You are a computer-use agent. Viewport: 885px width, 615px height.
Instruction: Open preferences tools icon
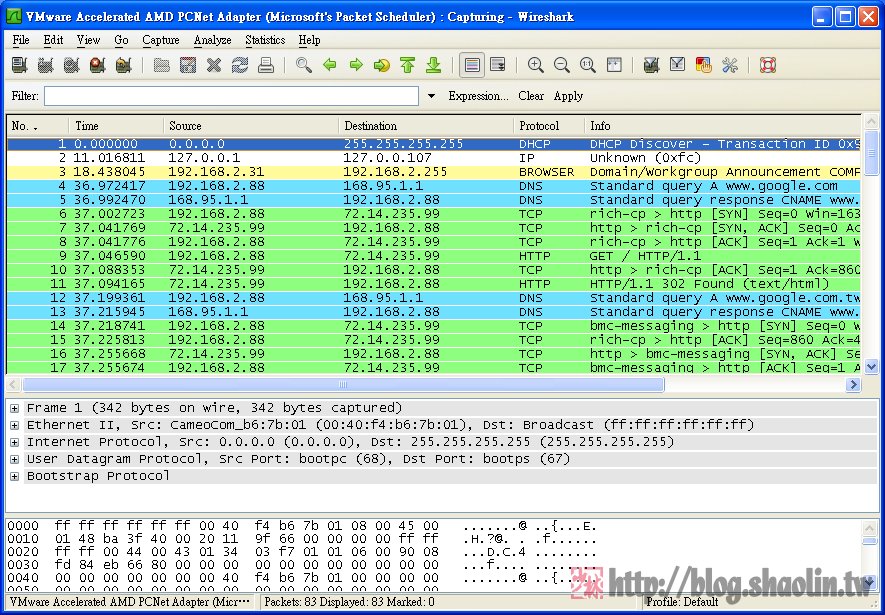(729, 65)
